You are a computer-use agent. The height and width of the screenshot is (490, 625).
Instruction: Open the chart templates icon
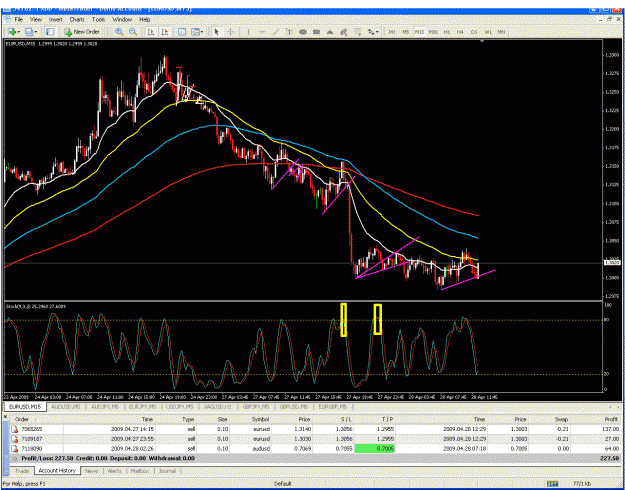click(x=195, y=32)
